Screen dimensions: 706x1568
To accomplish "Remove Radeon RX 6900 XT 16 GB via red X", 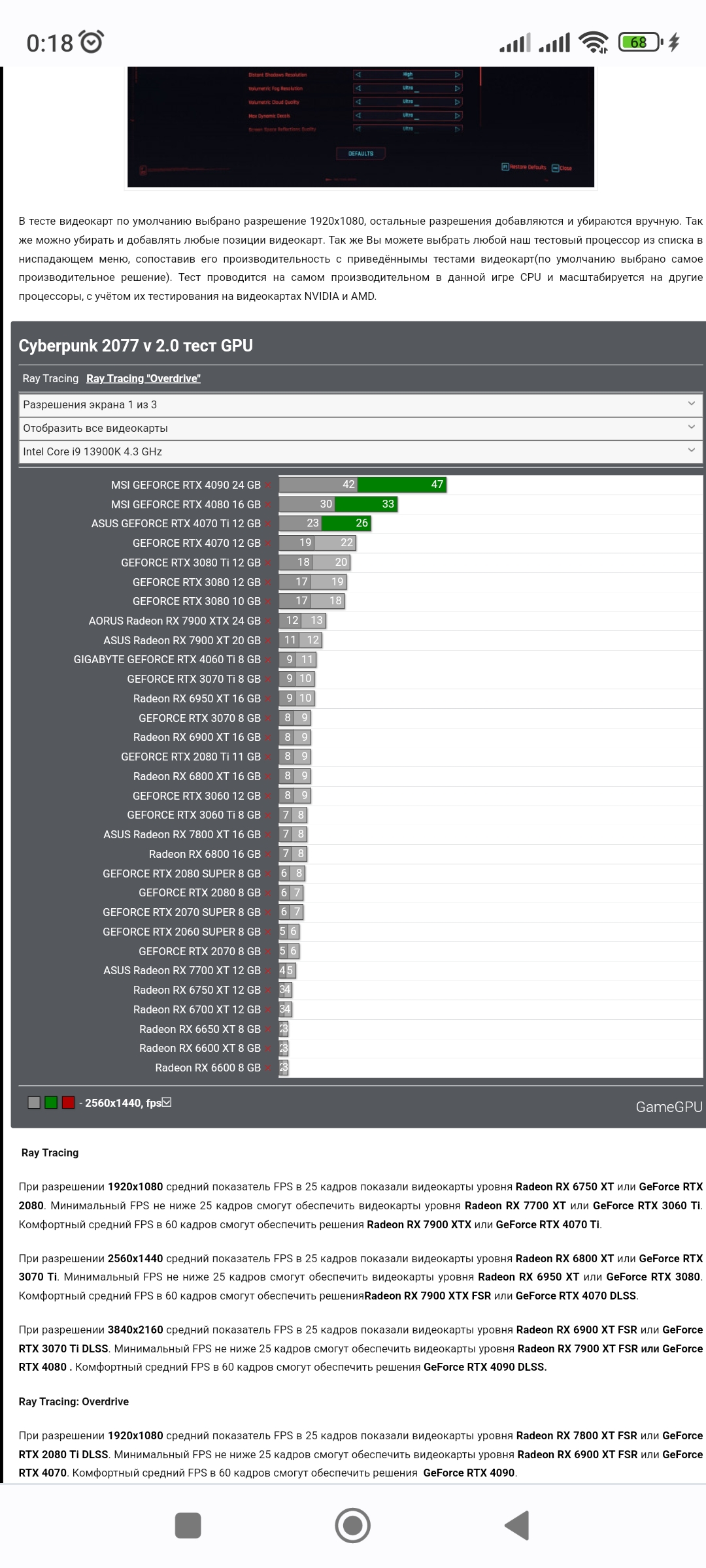I will [268, 738].
